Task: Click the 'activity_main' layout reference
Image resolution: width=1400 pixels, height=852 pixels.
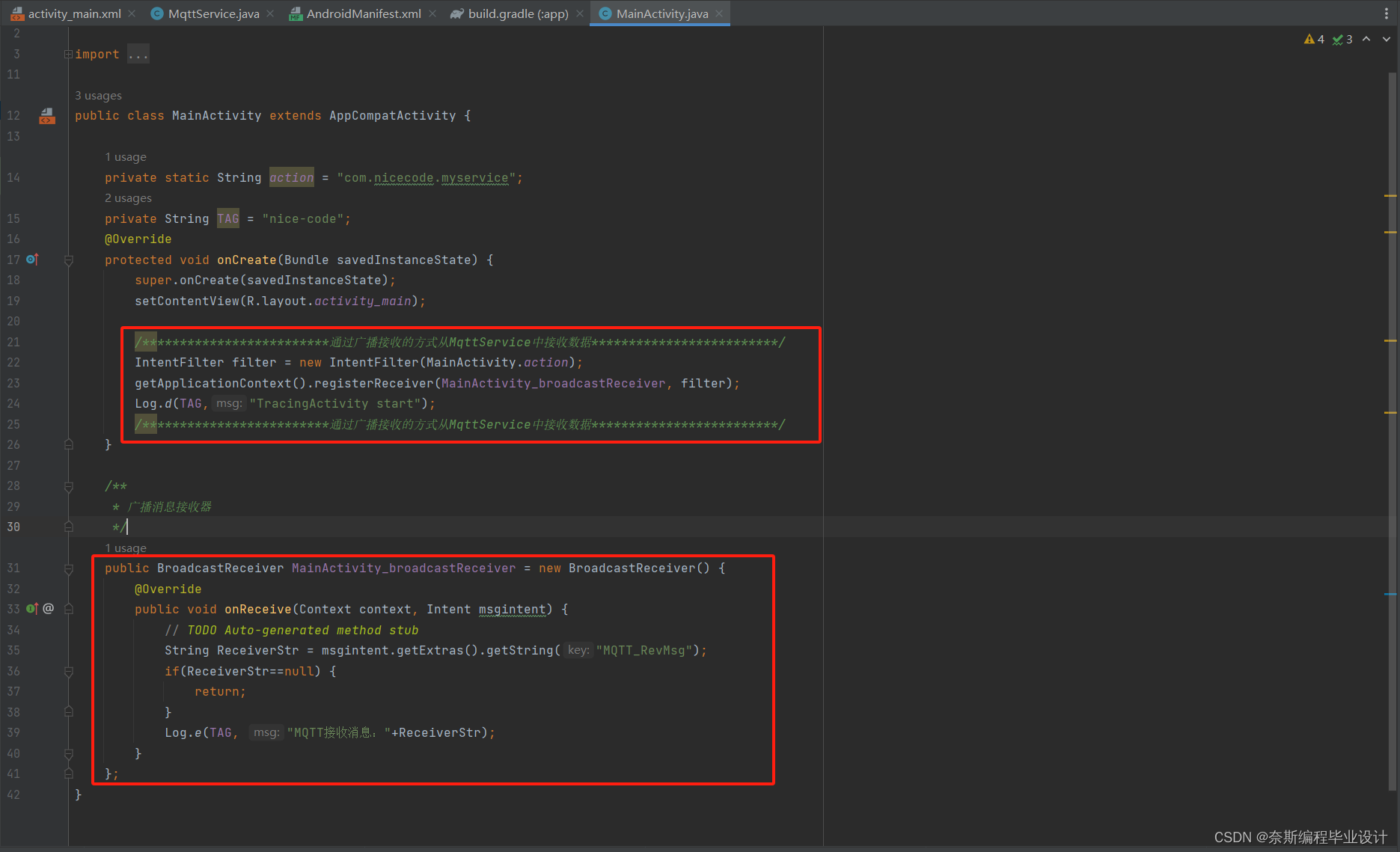Action: [x=363, y=301]
